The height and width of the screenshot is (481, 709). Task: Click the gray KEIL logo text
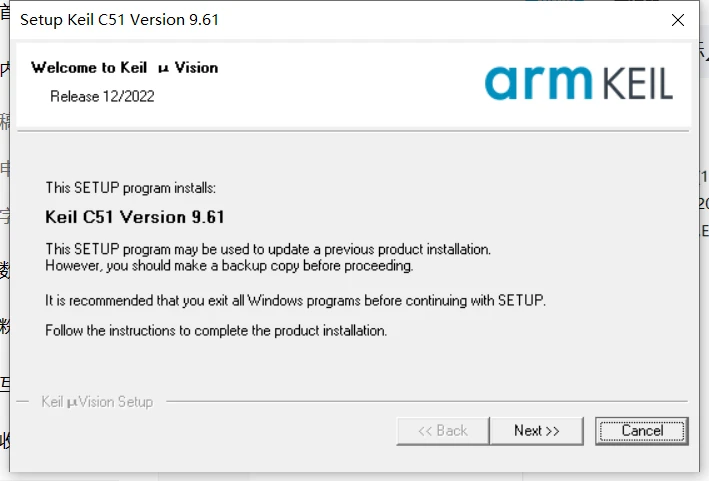click(634, 82)
